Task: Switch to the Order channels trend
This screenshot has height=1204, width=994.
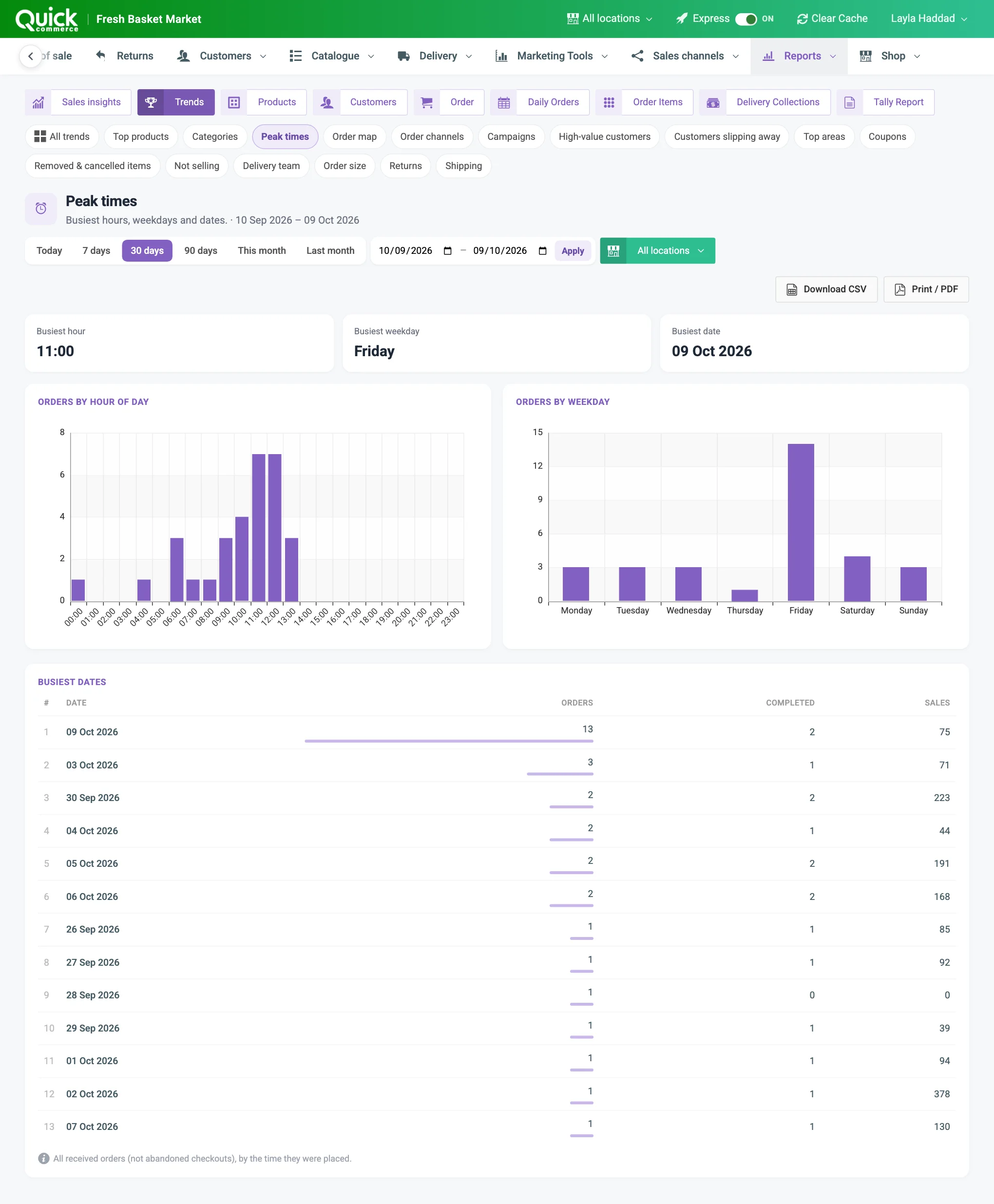Action: [432, 137]
